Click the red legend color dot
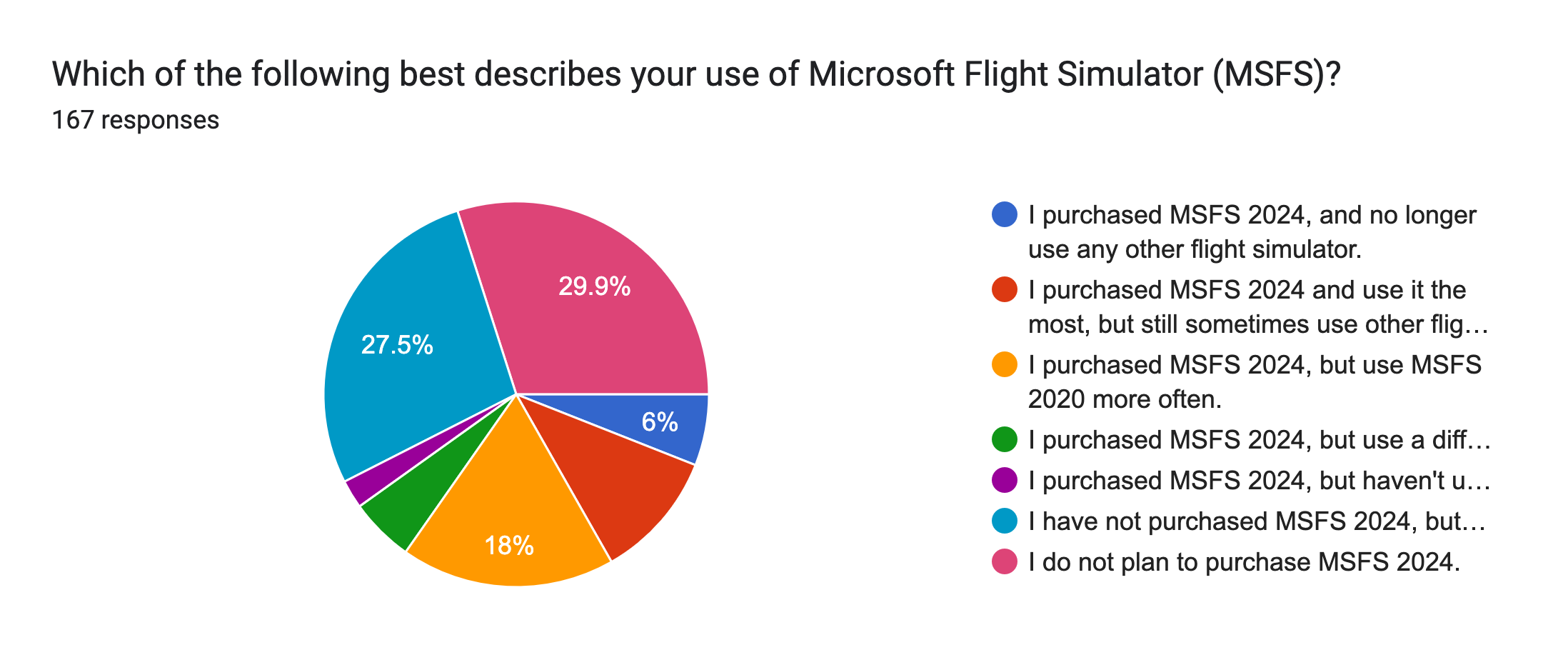This screenshot has height=660, width=1568. (1004, 290)
